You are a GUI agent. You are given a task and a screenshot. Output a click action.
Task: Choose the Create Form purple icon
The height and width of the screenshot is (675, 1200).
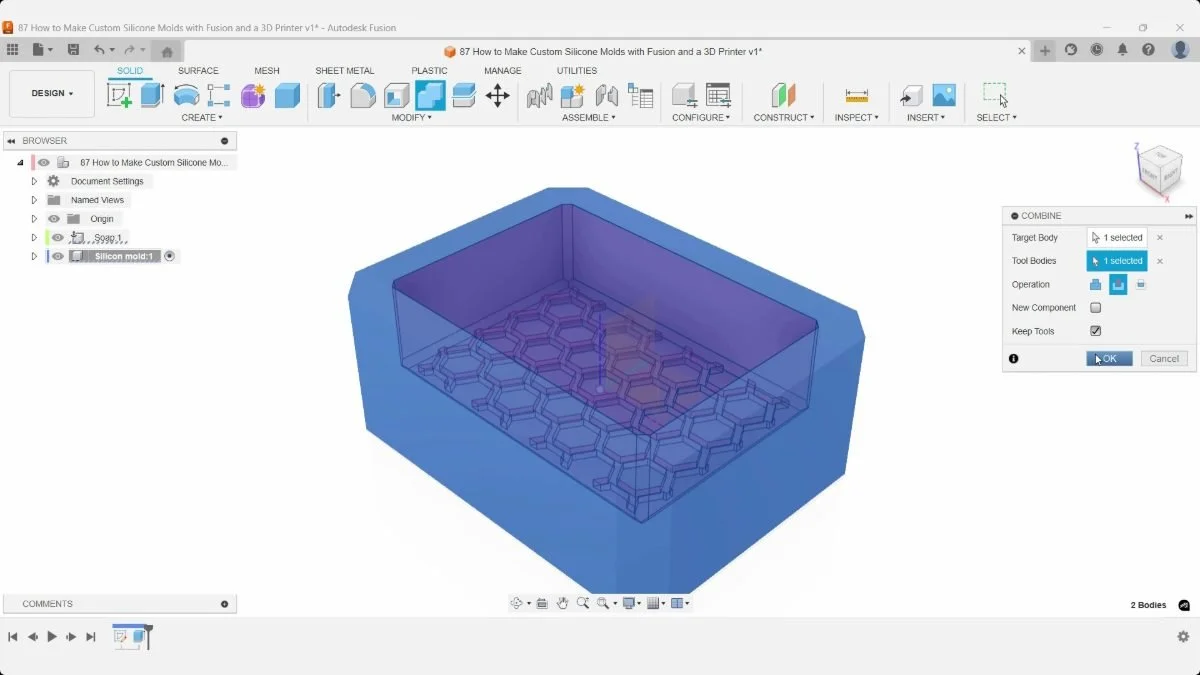253,95
